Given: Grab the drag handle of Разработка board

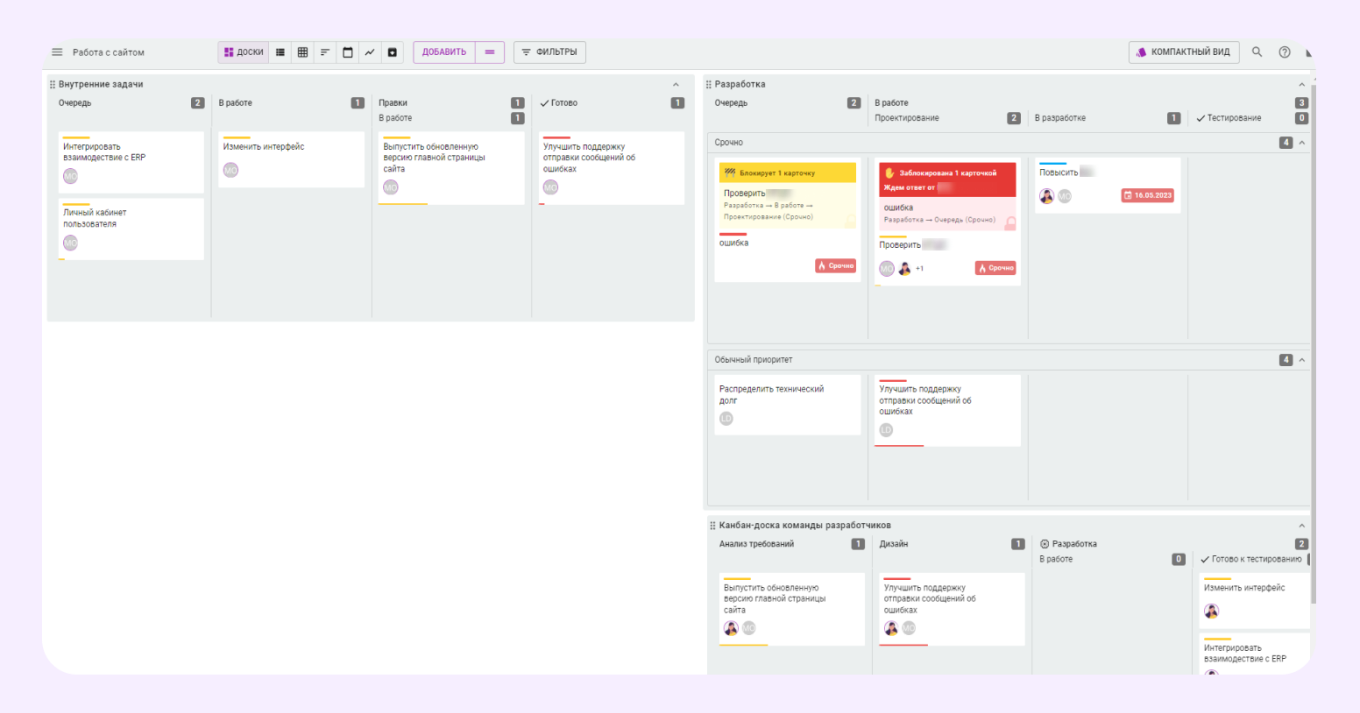Looking at the screenshot, I should click(709, 85).
